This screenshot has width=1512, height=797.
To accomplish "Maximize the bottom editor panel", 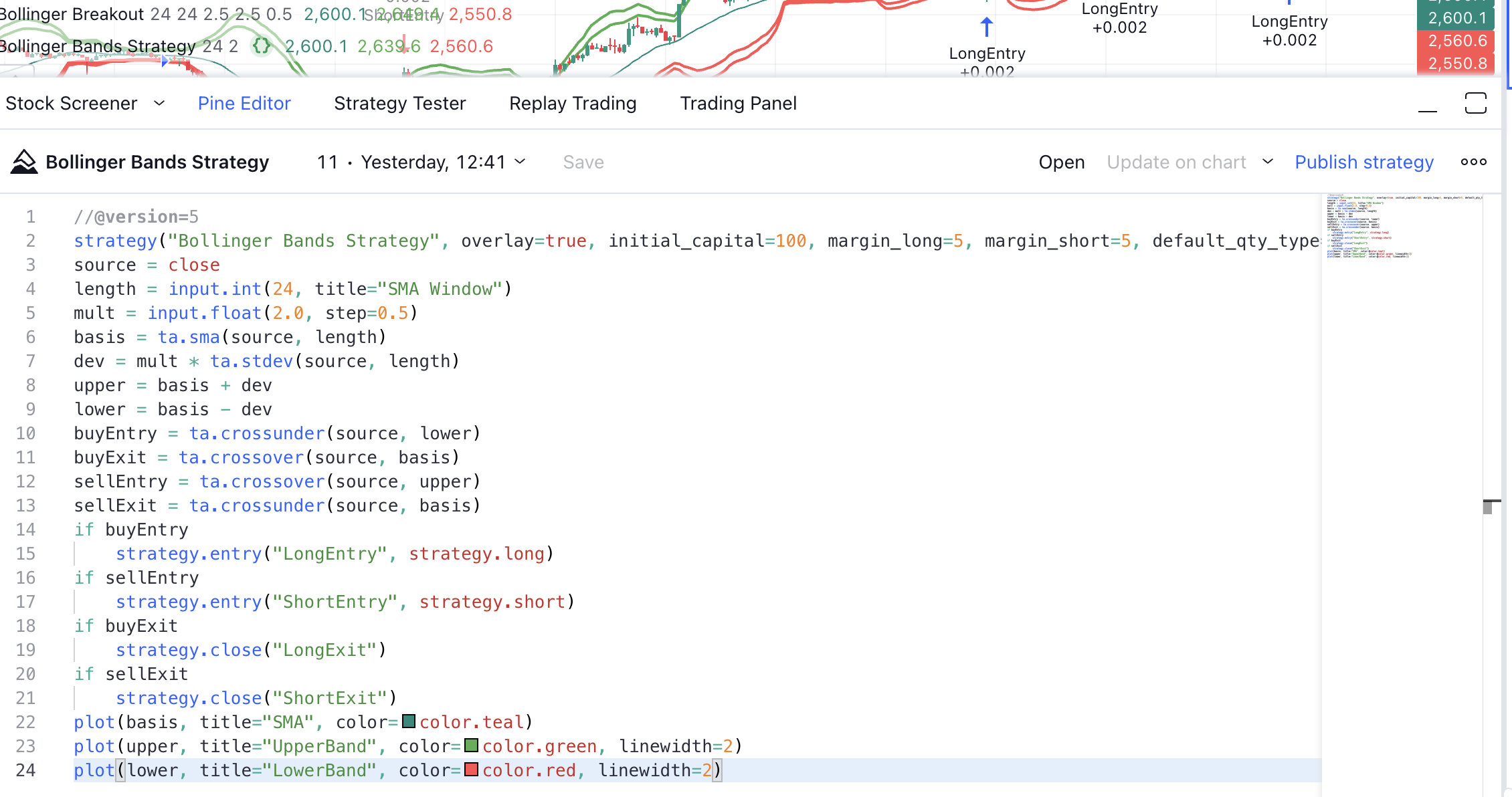I will (1476, 104).
